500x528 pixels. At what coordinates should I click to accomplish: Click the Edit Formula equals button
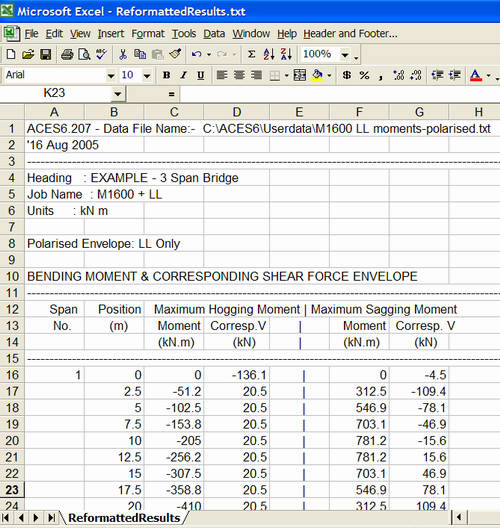171,94
